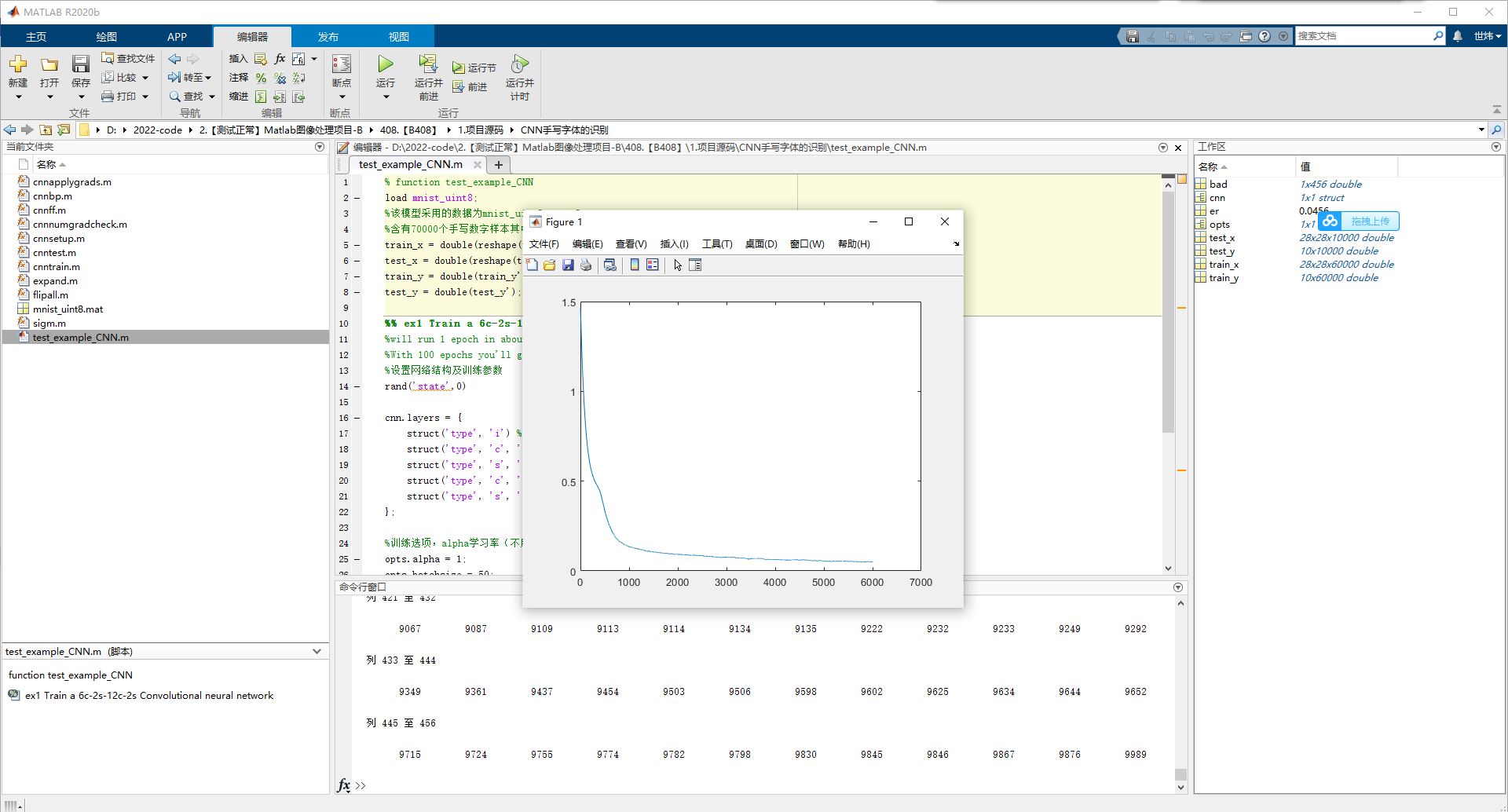The width and height of the screenshot is (1508, 812).
Task: Expand the New file dropdown arrow
Action: click(x=18, y=97)
